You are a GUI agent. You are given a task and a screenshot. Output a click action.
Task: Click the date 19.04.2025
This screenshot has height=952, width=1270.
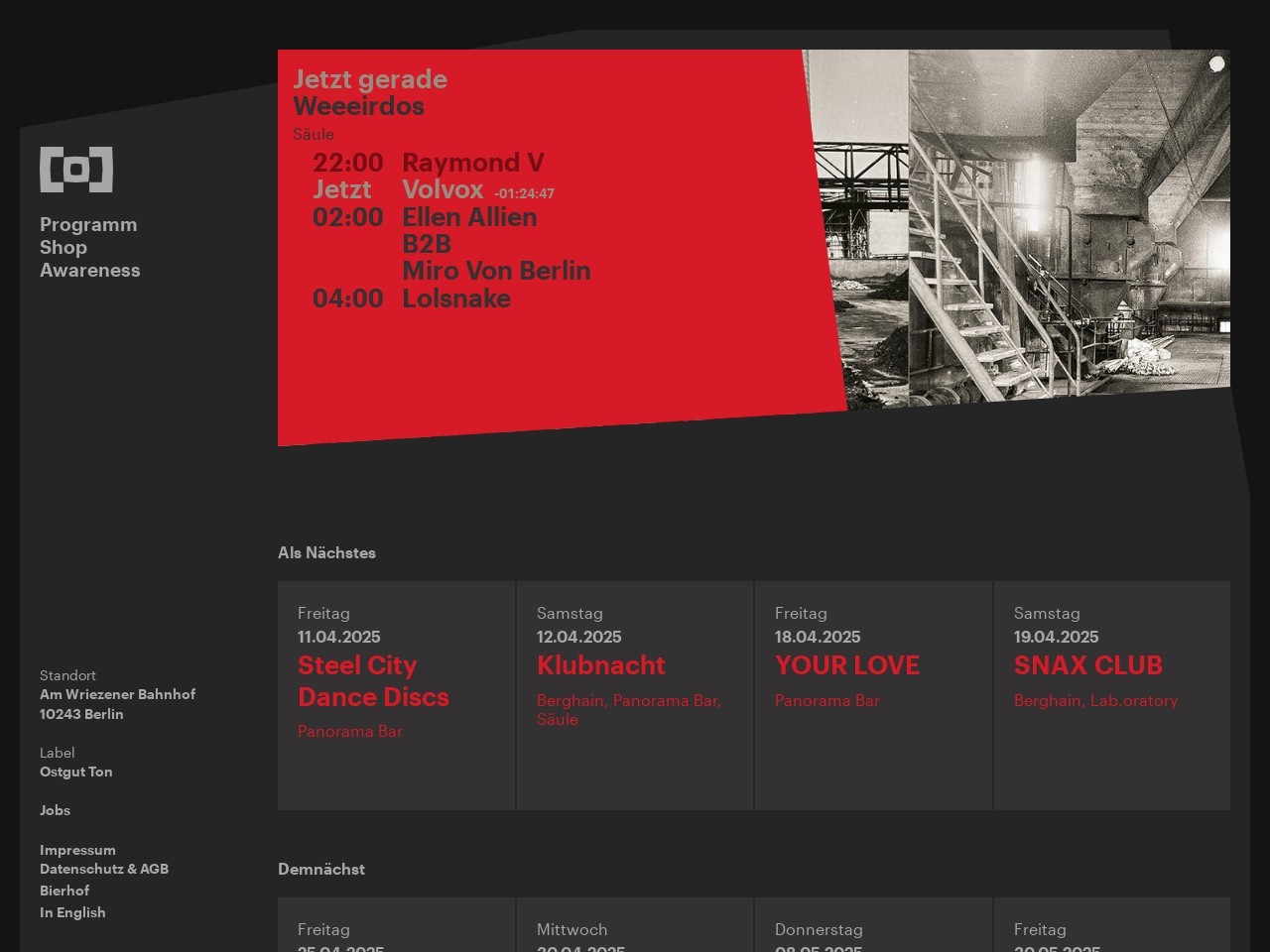coord(1057,637)
